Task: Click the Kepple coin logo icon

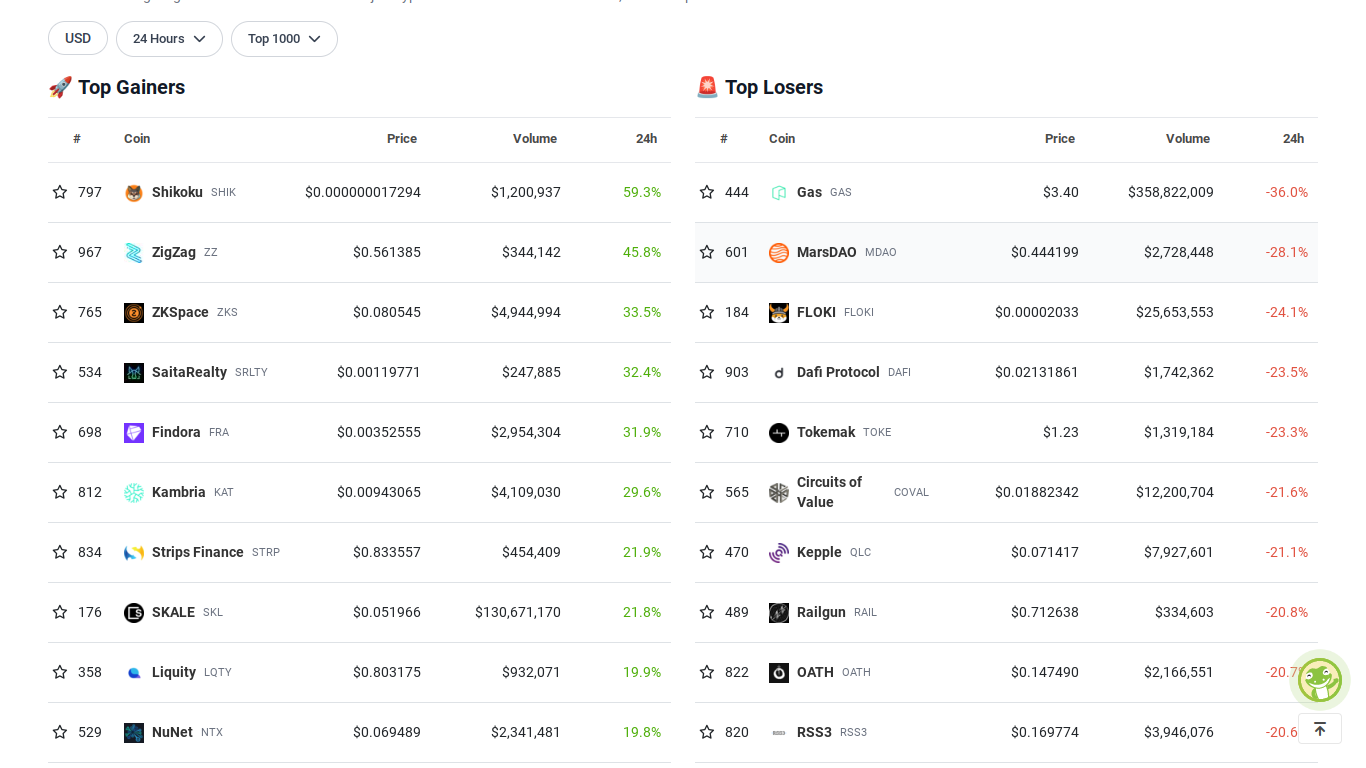Action: (779, 553)
